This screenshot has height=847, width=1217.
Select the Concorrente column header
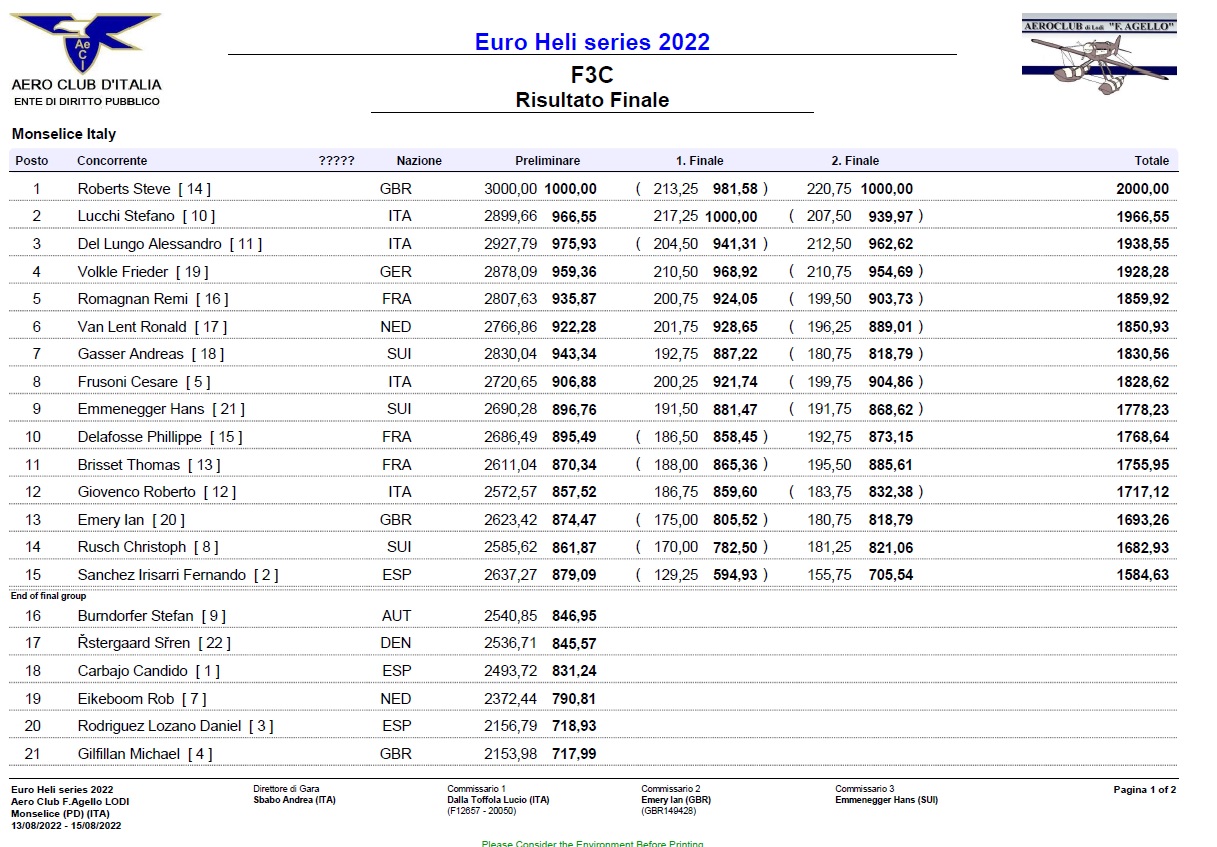point(112,161)
